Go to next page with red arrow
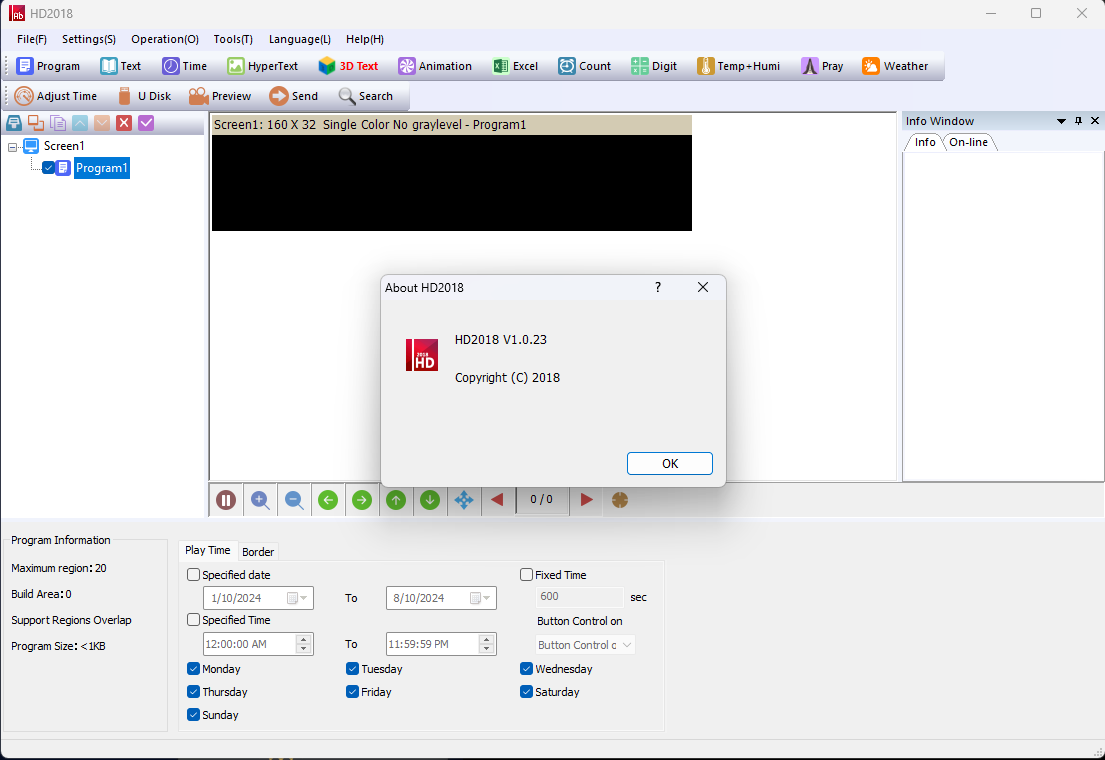The image size is (1105, 760). (586, 500)
